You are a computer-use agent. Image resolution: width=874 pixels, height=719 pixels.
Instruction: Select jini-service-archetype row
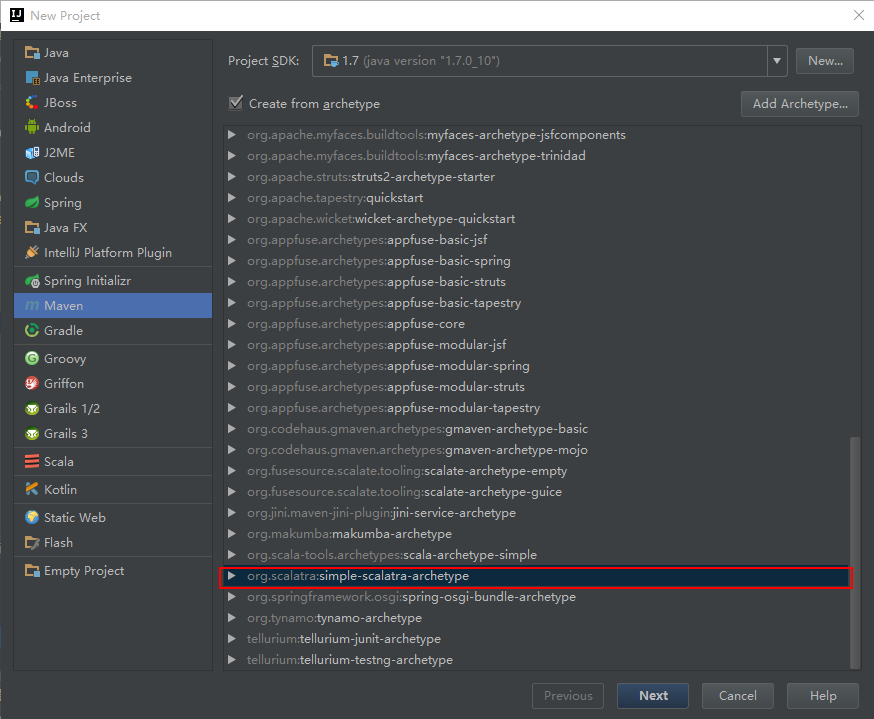[537, 513]
